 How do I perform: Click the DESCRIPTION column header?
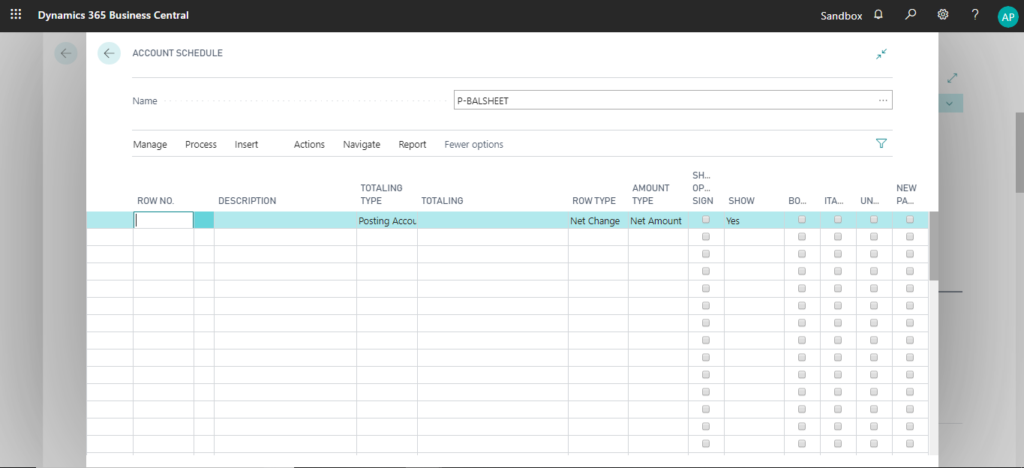click(x=247, y=201)
